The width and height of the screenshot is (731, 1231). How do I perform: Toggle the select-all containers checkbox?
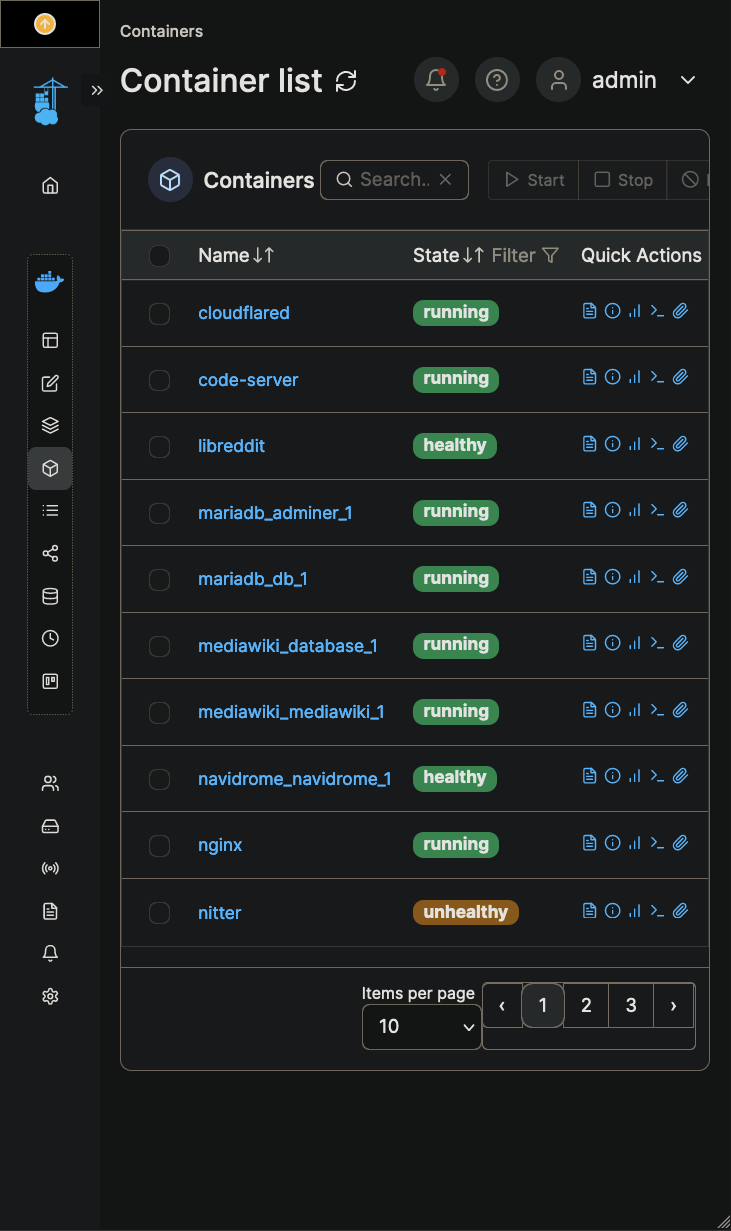(159, 256)
